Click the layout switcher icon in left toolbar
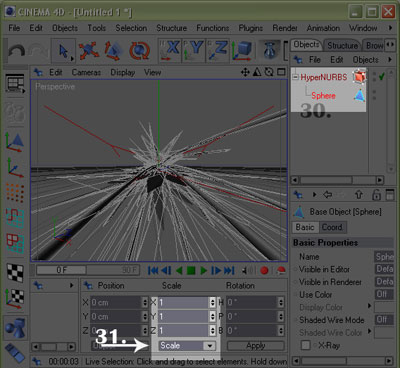This screenshot has height=368, width=400. [x=15, y=83]
